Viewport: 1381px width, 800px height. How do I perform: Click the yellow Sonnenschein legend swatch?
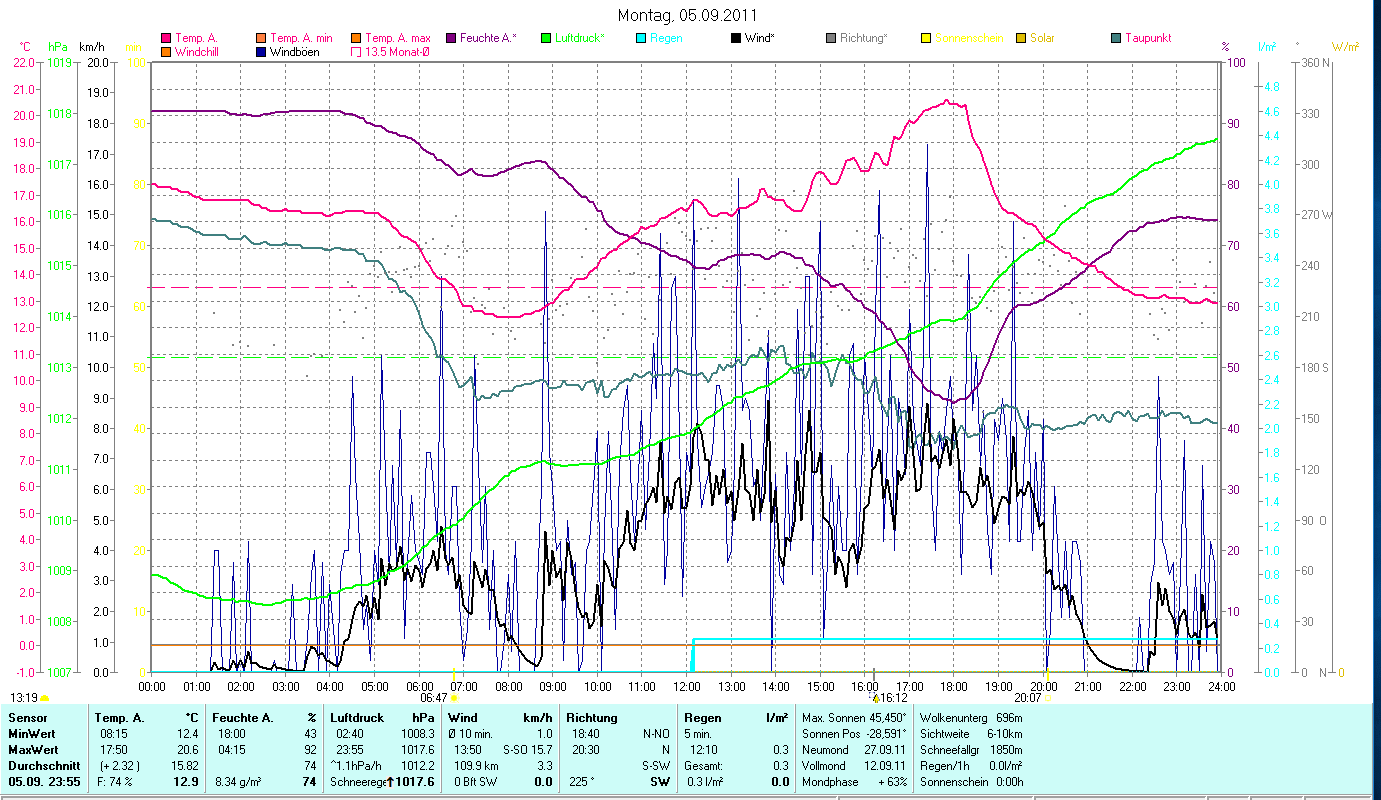coord(926,38)
